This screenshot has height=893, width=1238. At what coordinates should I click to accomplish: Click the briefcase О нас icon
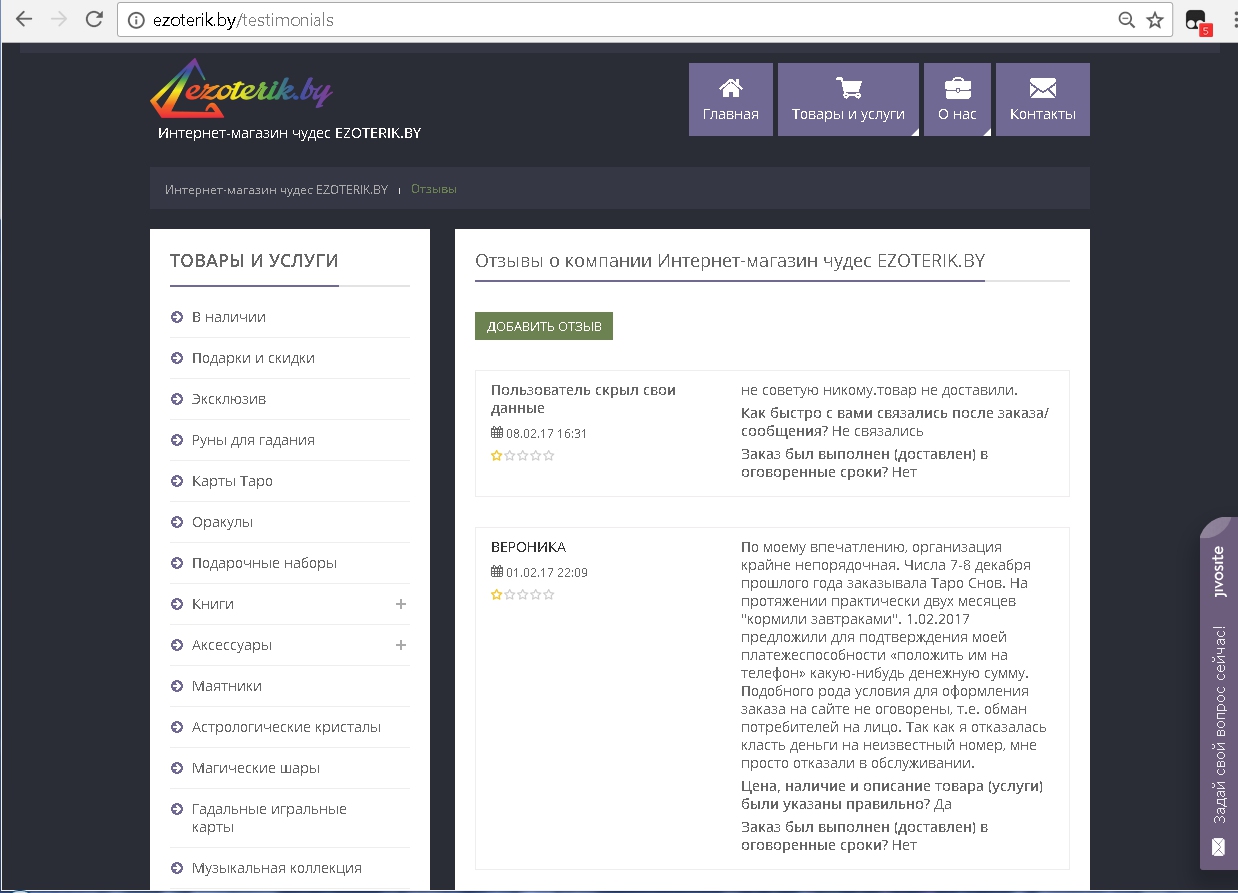[957, 88]
